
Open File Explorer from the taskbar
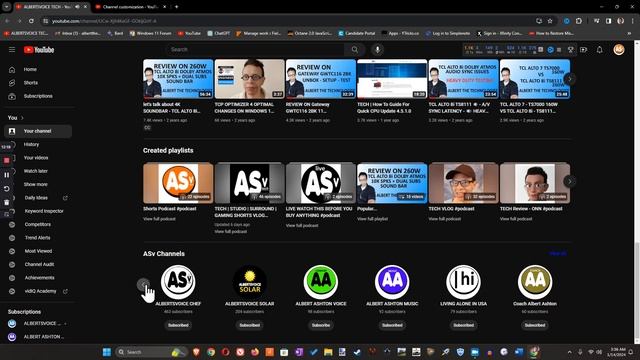328,352
